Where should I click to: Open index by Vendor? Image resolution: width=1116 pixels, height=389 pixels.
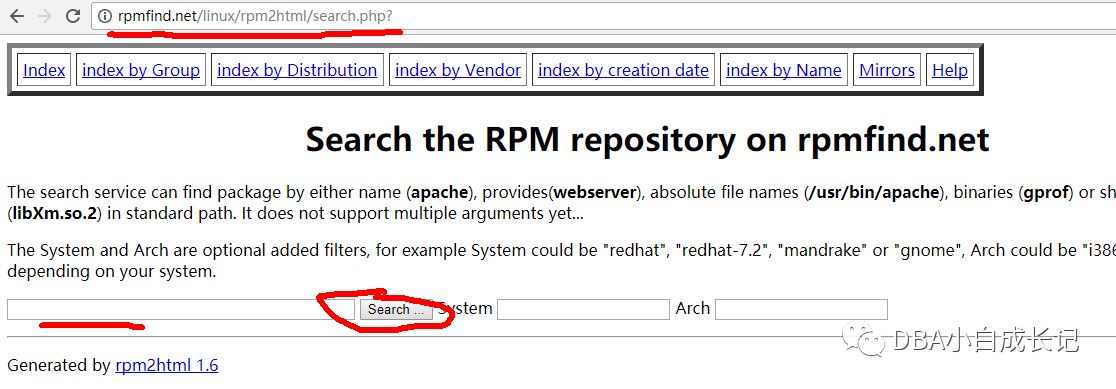[x=458, y=70]
